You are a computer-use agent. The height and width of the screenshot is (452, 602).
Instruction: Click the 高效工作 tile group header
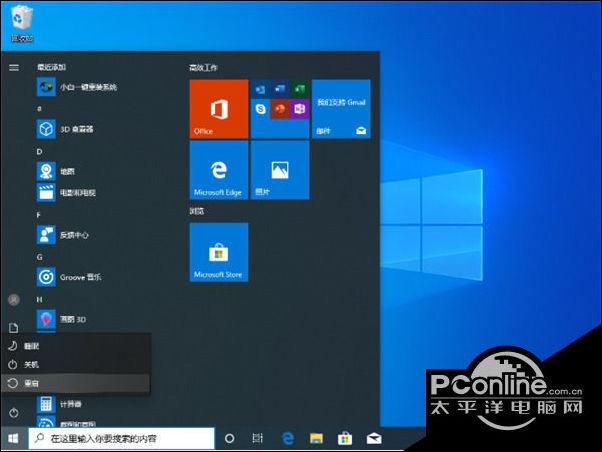tap(203, 68)
